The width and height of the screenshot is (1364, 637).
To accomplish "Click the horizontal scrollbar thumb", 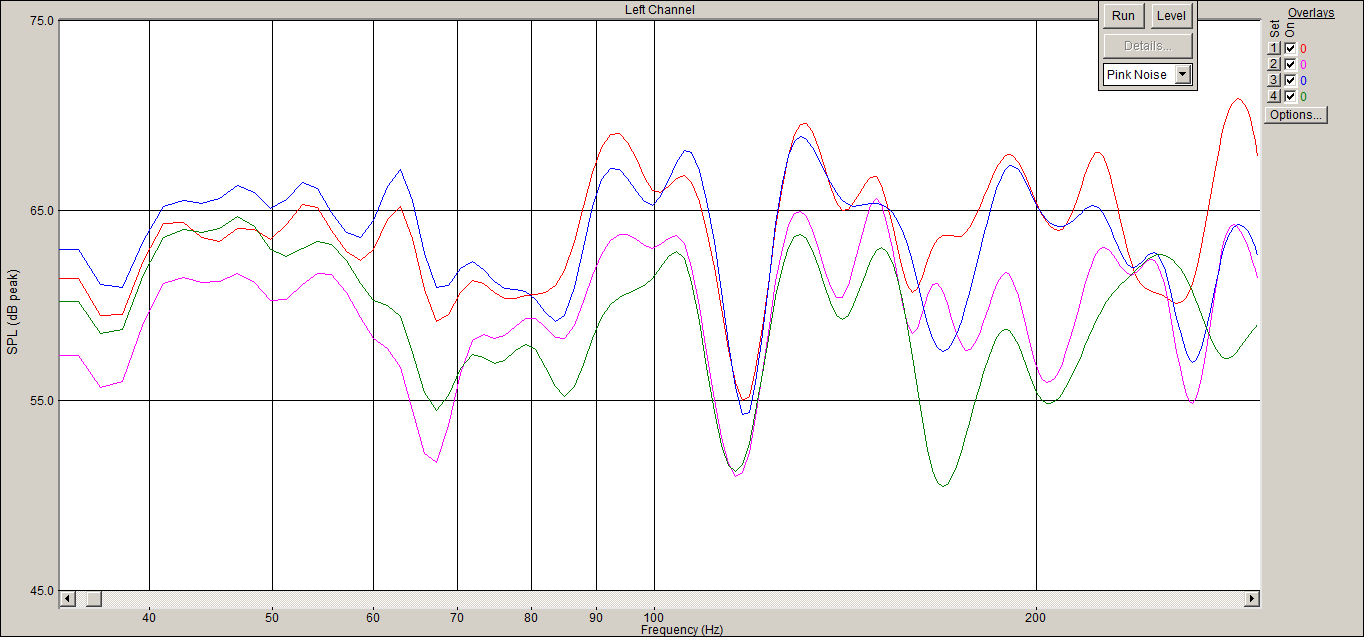I will click(93, 598).
